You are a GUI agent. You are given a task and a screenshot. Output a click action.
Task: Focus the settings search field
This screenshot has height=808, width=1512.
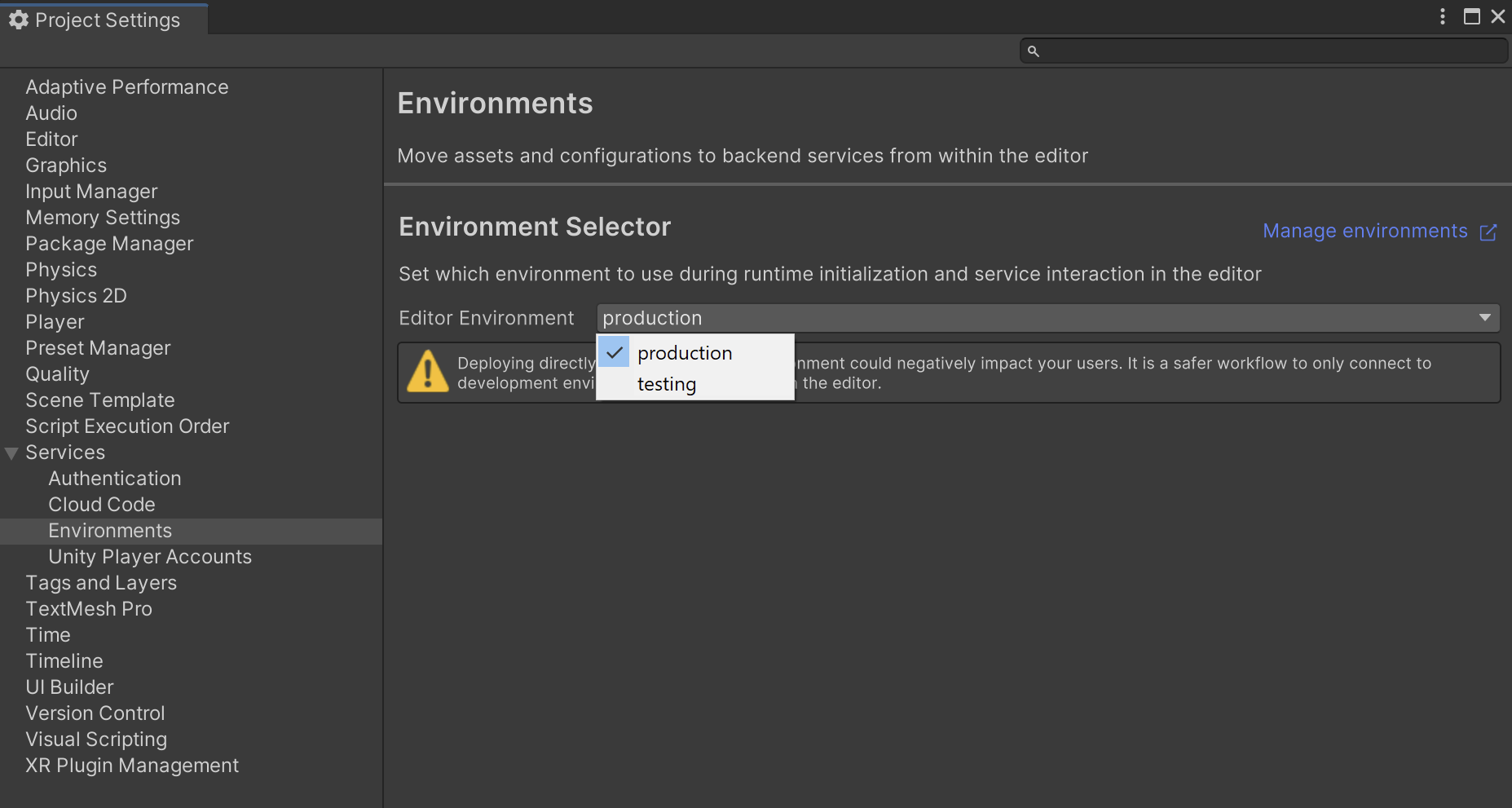(1272, 51)
